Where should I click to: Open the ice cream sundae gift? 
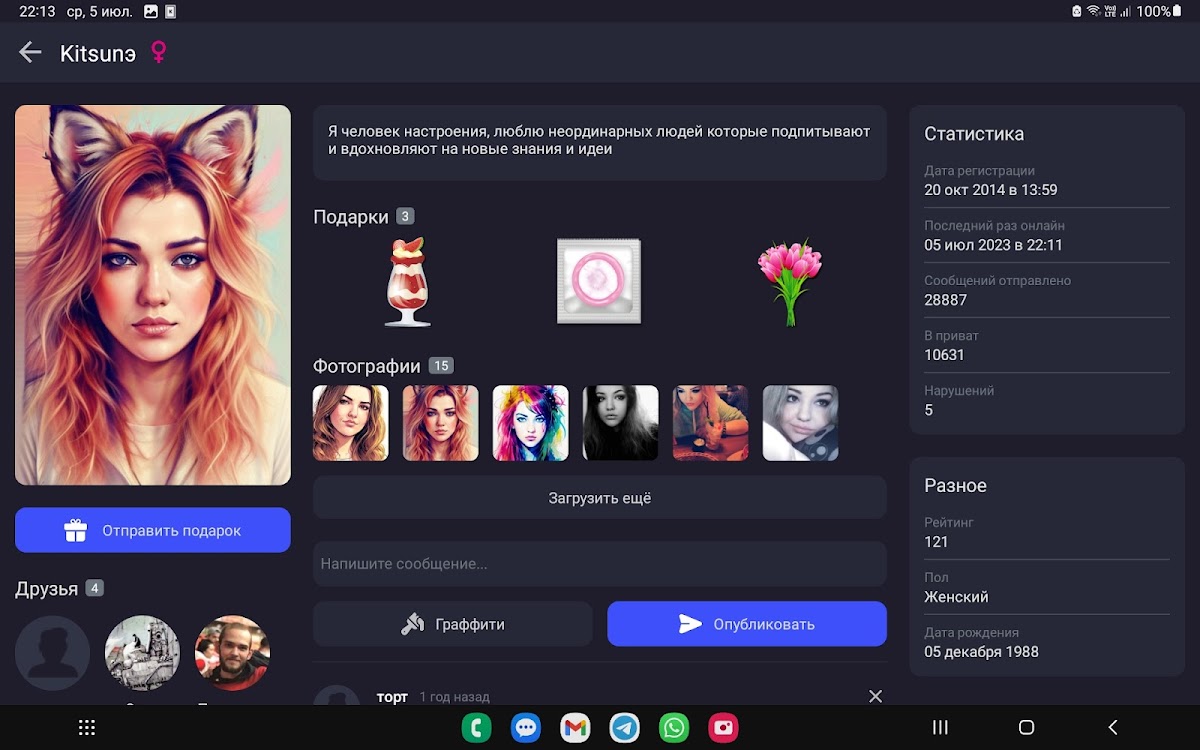407,282
